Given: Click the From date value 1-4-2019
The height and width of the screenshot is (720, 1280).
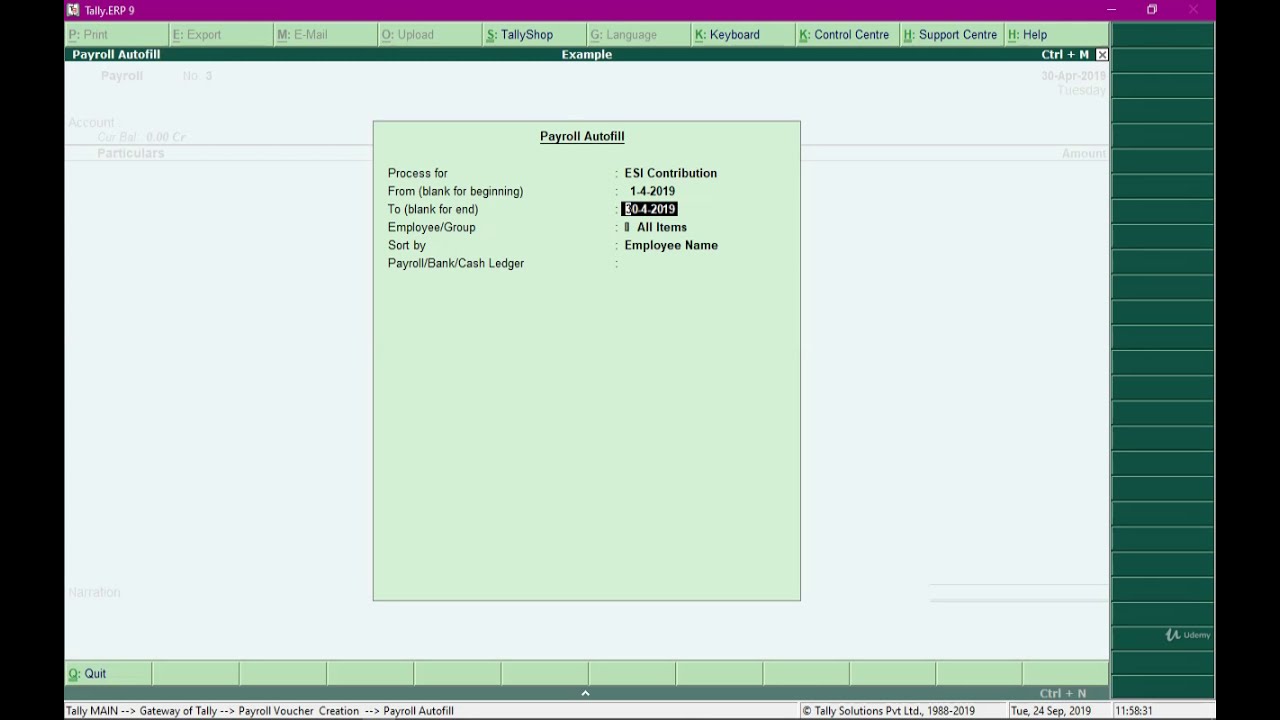Looking at the screenshot, I should [x=652, y=191].
